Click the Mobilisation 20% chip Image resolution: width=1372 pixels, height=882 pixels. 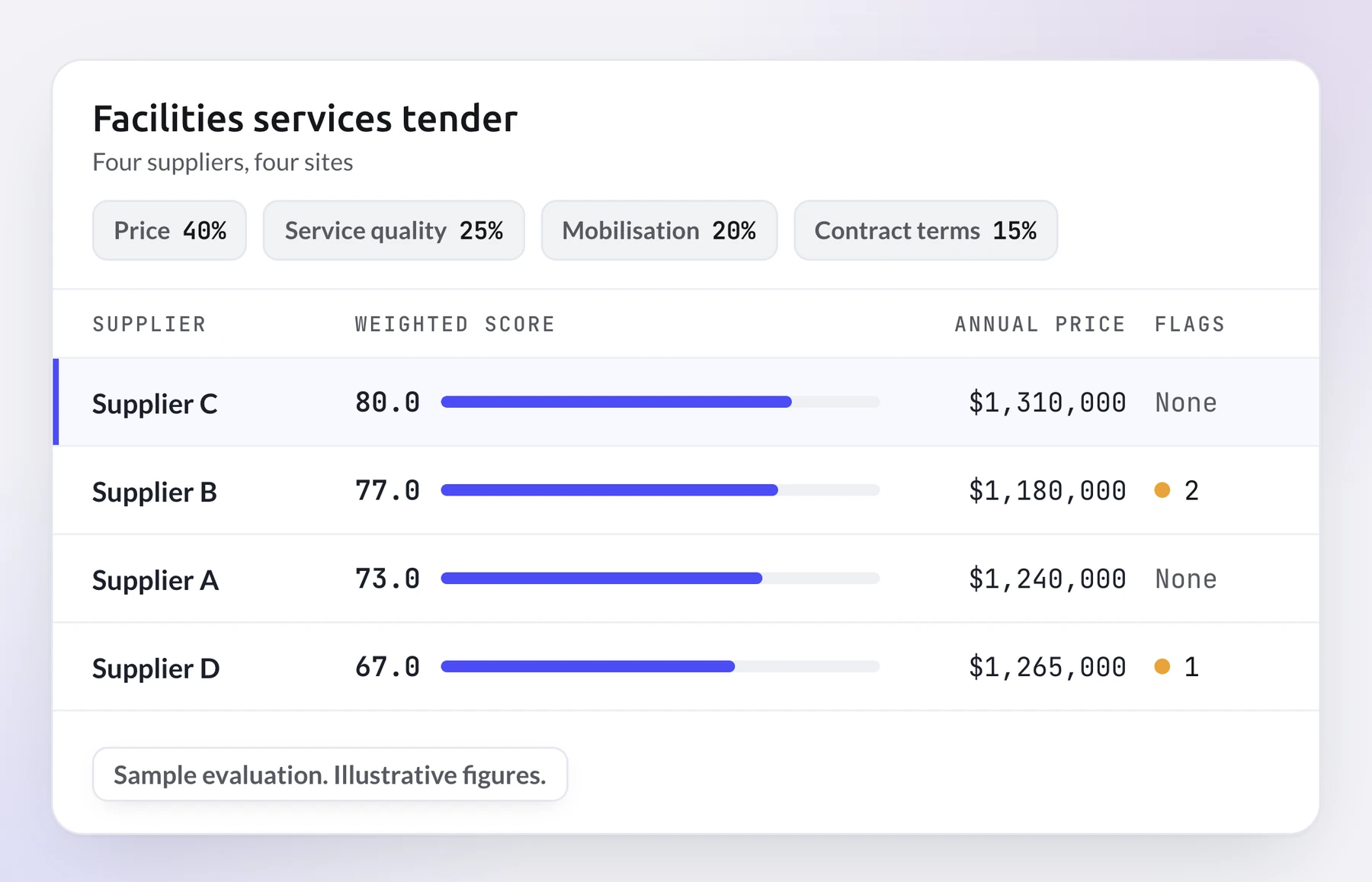click(659, 230)
